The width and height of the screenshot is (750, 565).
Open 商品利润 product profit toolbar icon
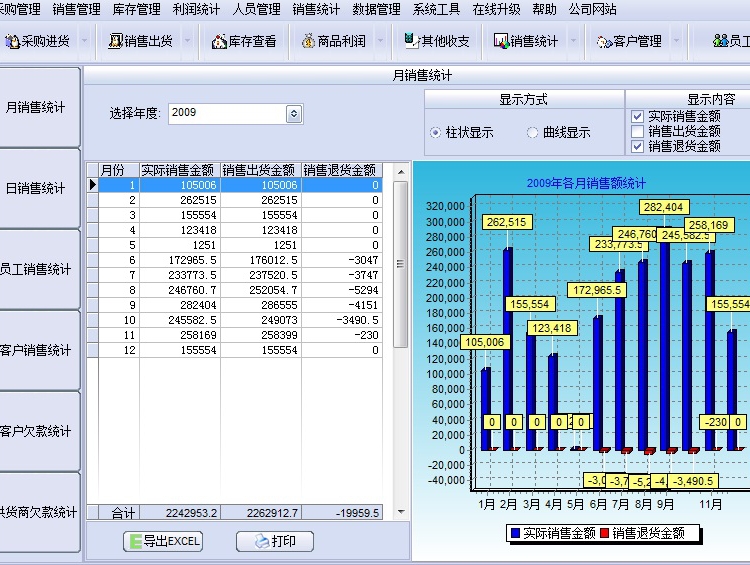(x=308, y=41)
